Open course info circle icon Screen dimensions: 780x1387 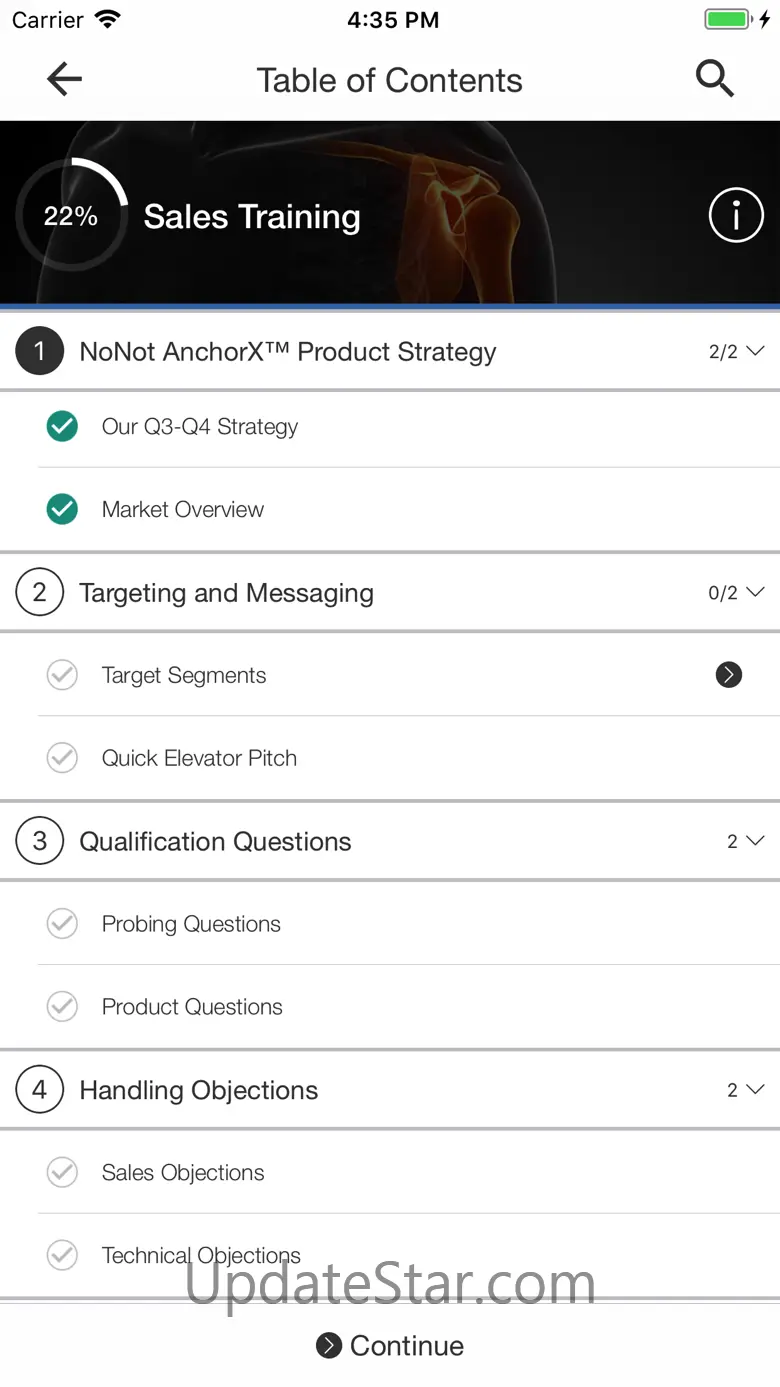(x=736, y=215)
